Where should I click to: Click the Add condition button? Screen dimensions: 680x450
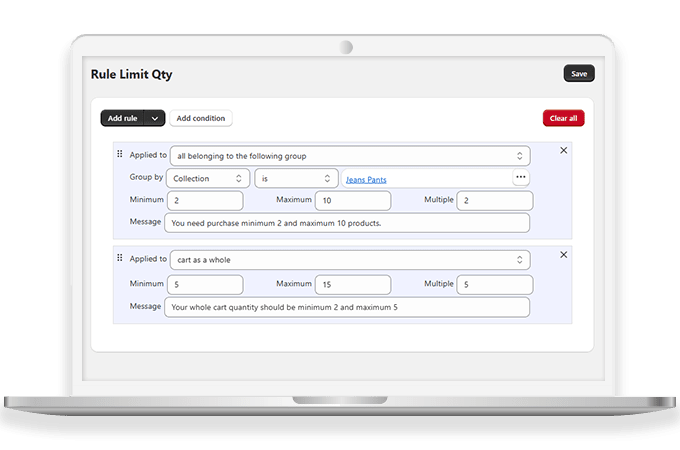[x=200, y=118]
